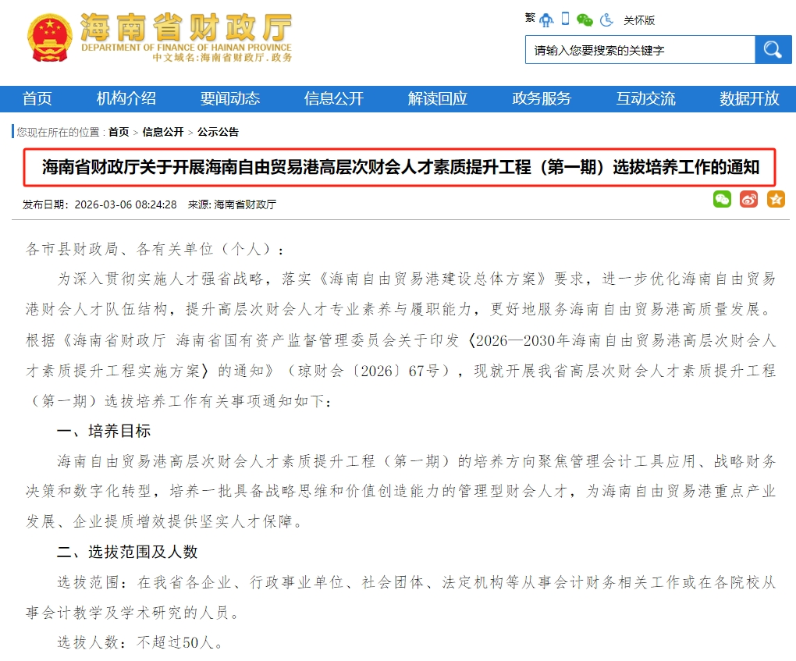The width and height of the screenshot is (796, 661).
Task: Open the 数据开放 menu item
Action: 749,98
